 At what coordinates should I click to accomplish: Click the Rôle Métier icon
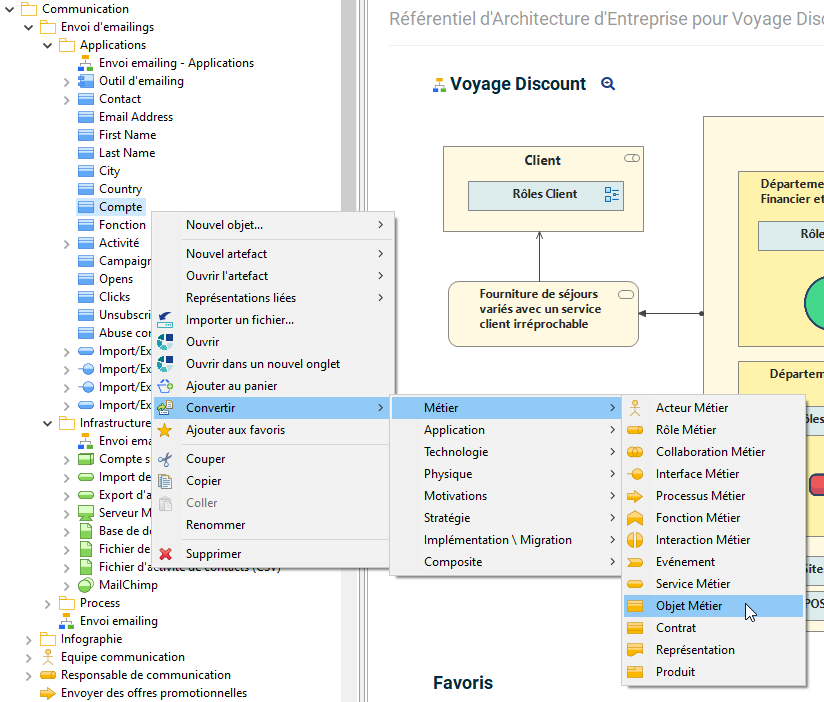click(x=635, y=430)
